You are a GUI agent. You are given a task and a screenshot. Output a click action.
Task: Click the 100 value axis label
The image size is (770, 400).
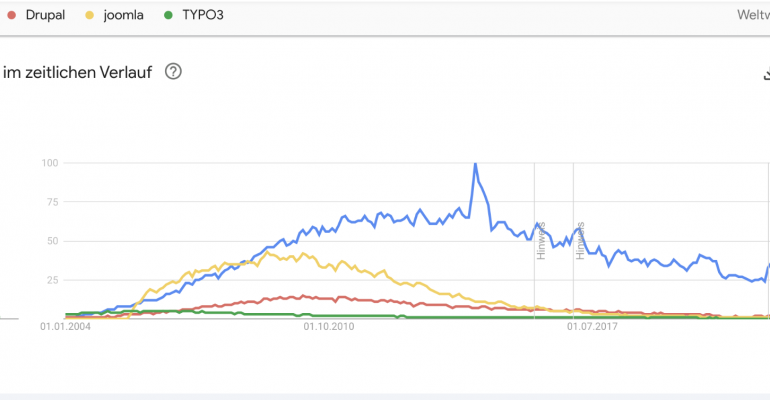pyautogui.click(x=50, y=162)
